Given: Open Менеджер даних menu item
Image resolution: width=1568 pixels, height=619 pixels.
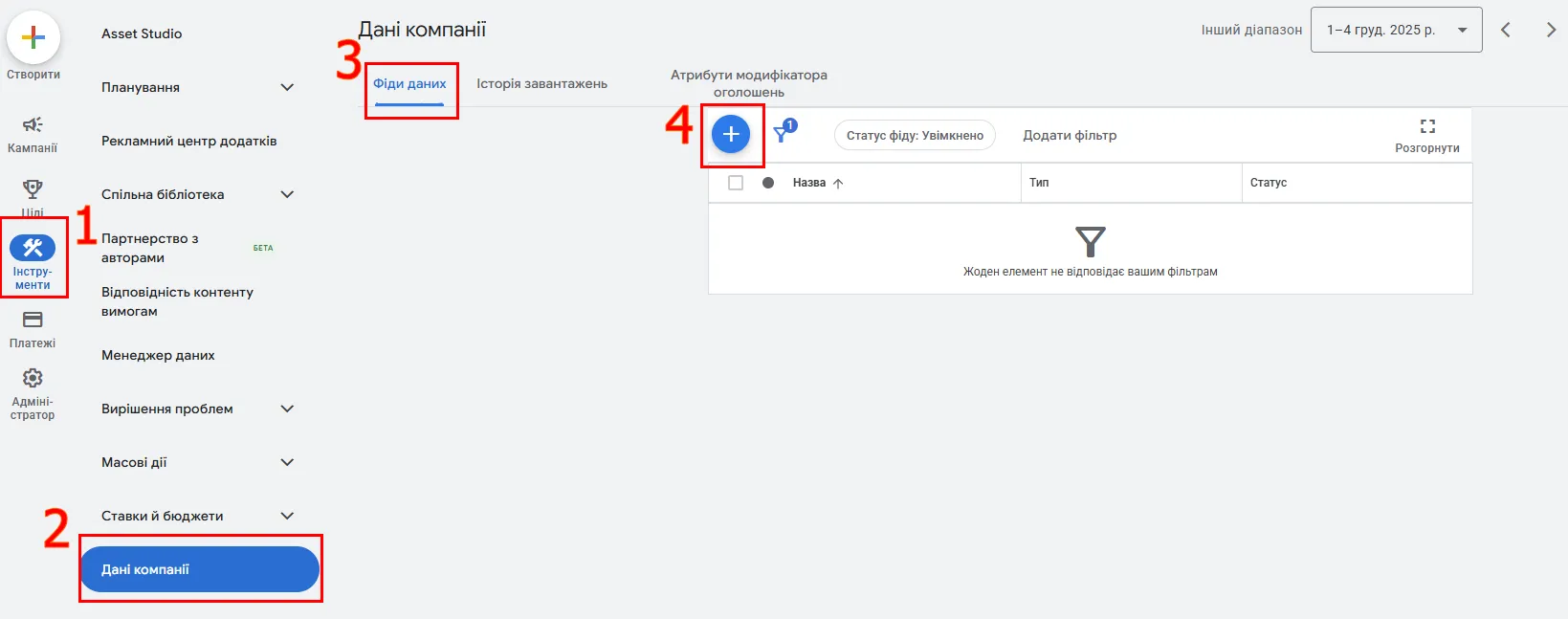Looking at the screenshot, I should click(158, 355).
